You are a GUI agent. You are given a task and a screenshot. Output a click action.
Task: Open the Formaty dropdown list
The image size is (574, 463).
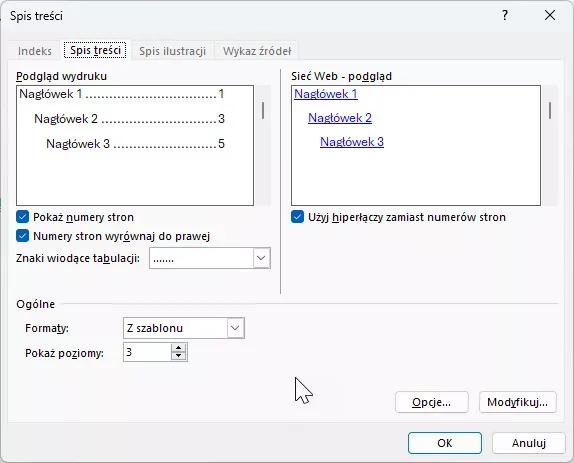[235, 328]
